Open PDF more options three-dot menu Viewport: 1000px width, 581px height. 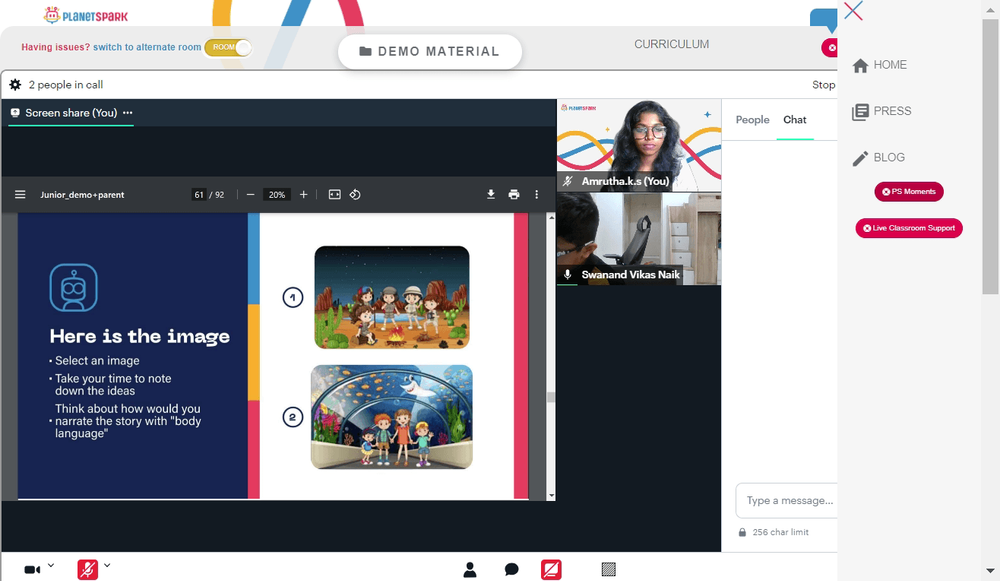(x=536, y=195)
